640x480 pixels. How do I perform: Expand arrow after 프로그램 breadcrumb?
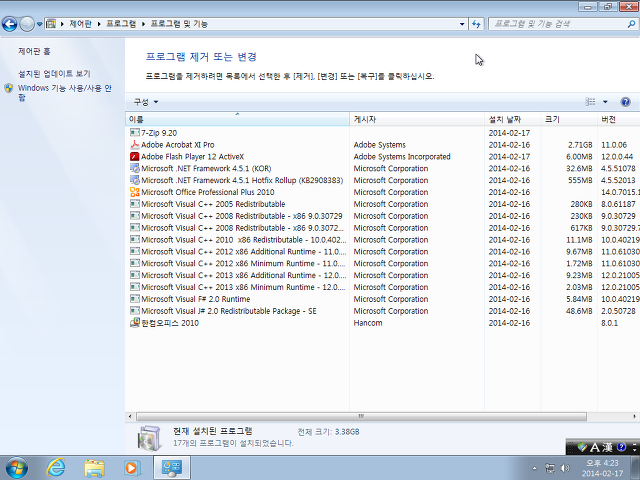pos(144,24)
